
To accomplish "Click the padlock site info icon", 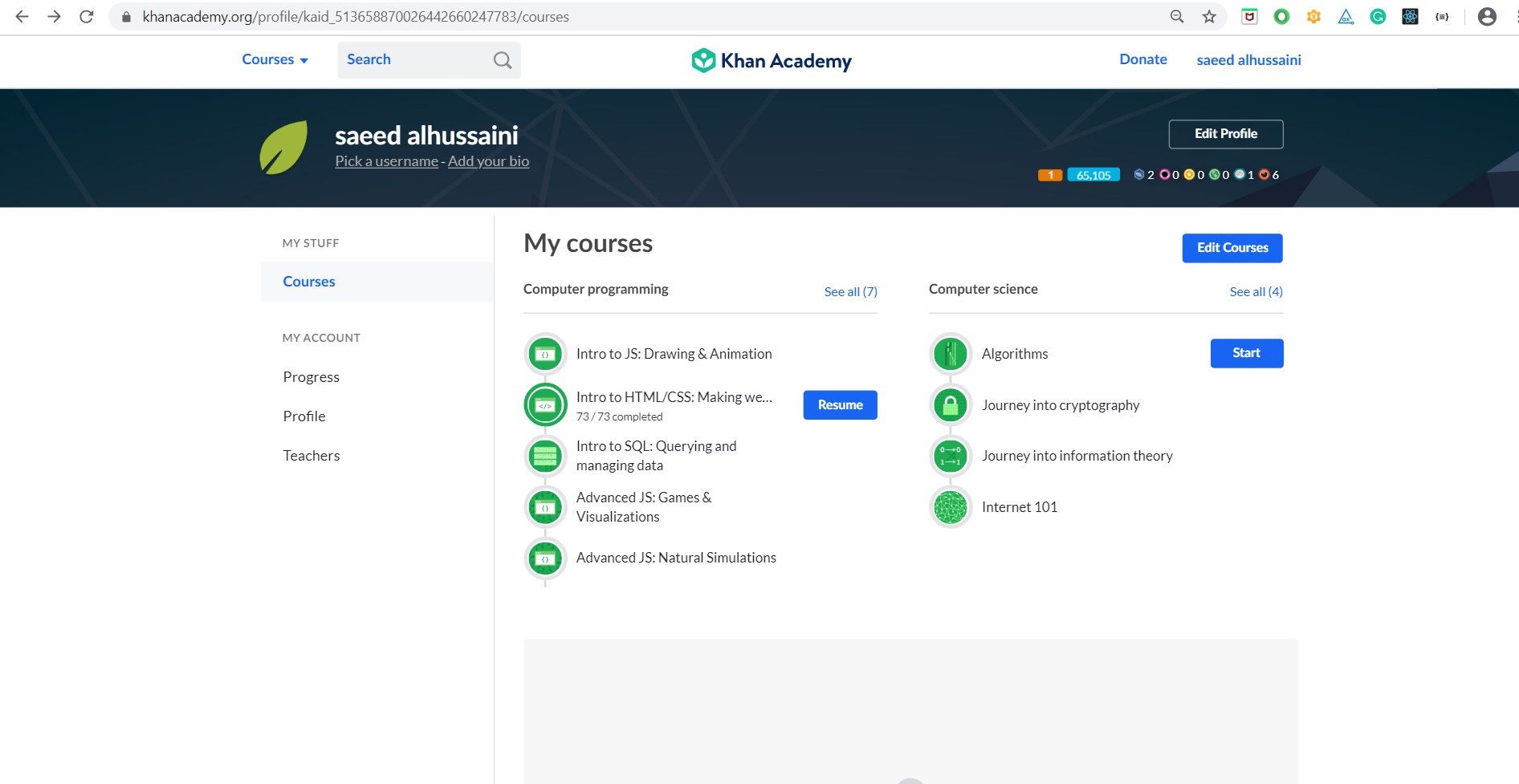I will [126, 17].
